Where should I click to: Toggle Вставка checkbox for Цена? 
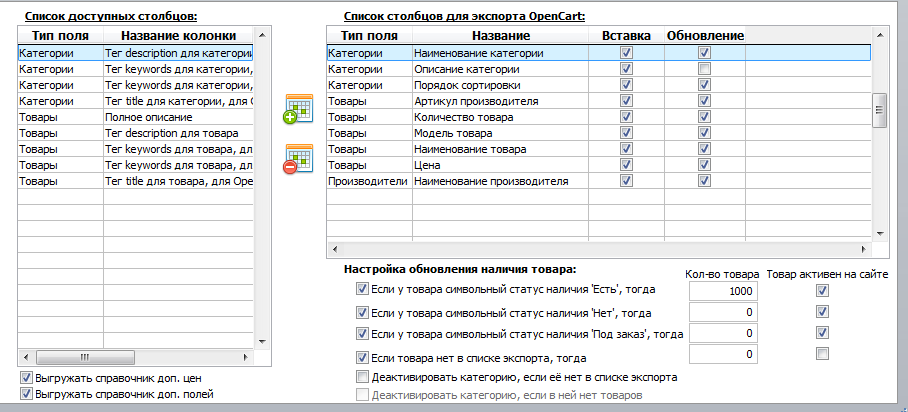coord(626,165)
